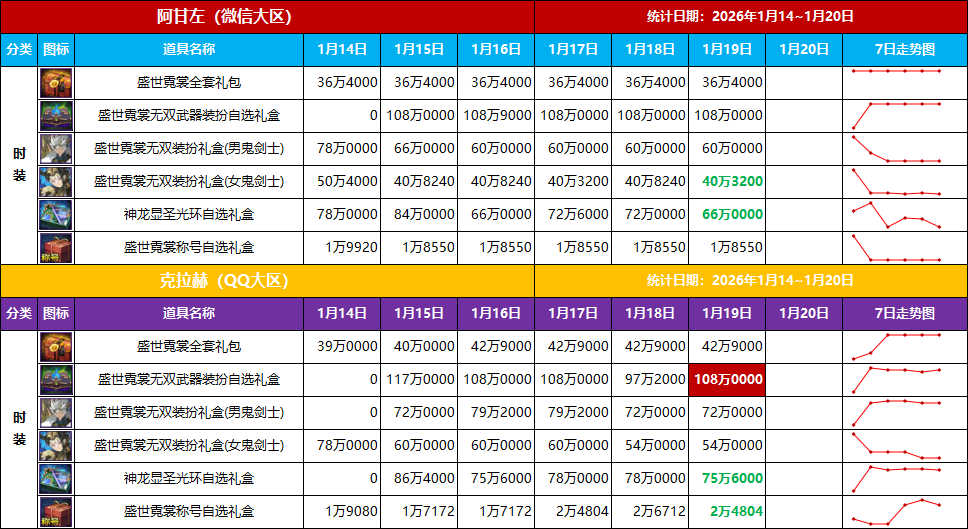Click the 7日走势图 header in the purple row
The image size is (968, 529).
point(905,314)
